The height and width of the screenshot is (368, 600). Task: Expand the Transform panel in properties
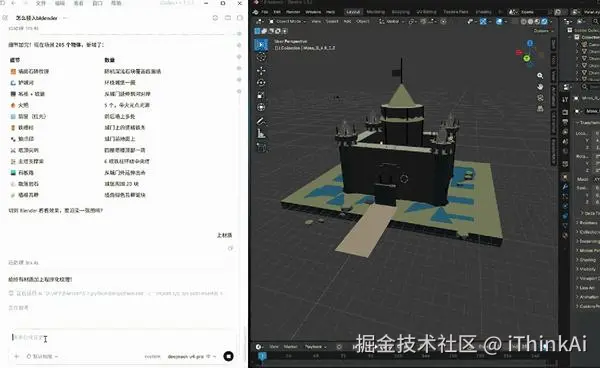point(587,122)
